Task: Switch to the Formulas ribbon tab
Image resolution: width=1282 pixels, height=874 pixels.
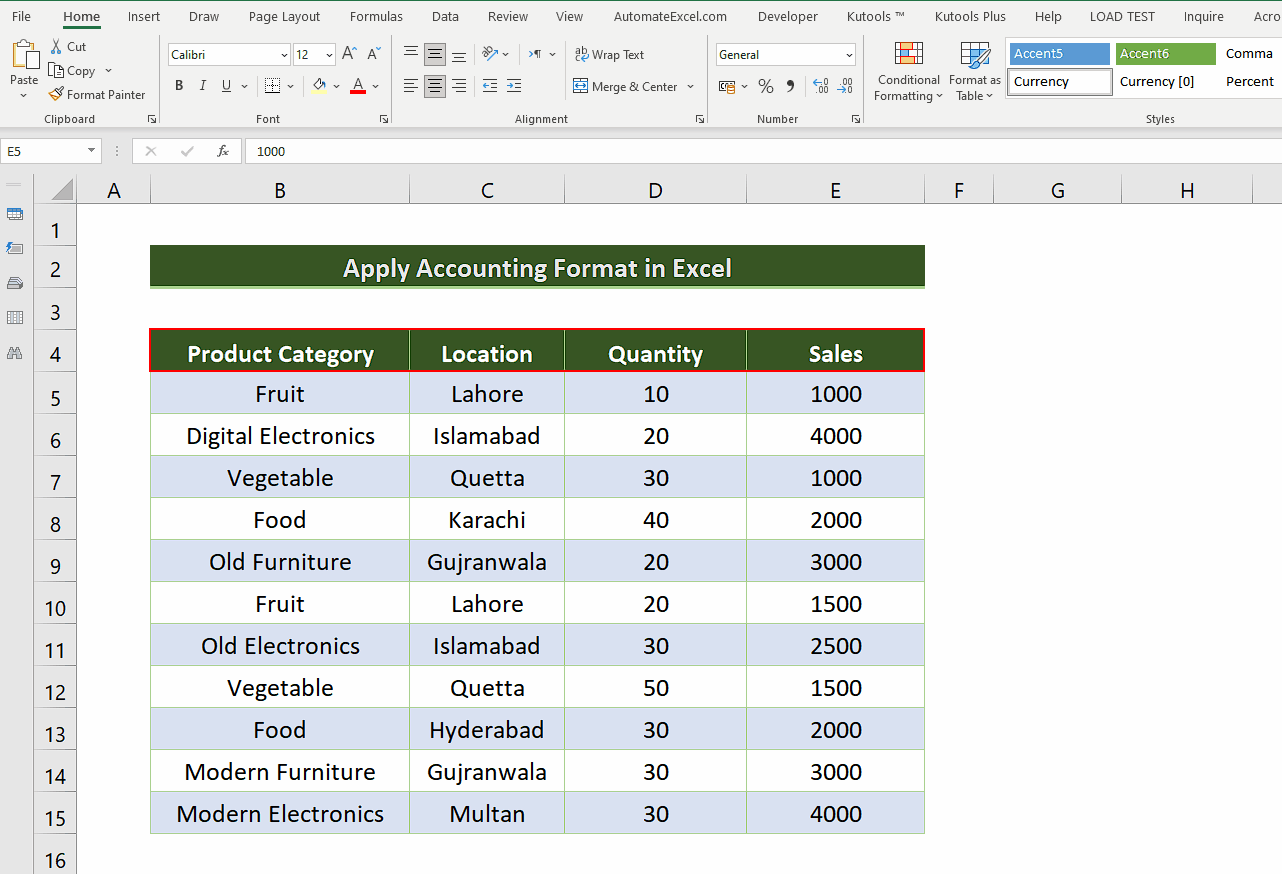Action: coord(376,16)
